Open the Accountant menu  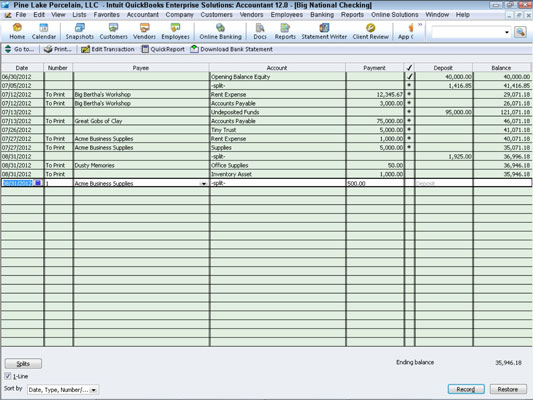click(x=142, y=15)
